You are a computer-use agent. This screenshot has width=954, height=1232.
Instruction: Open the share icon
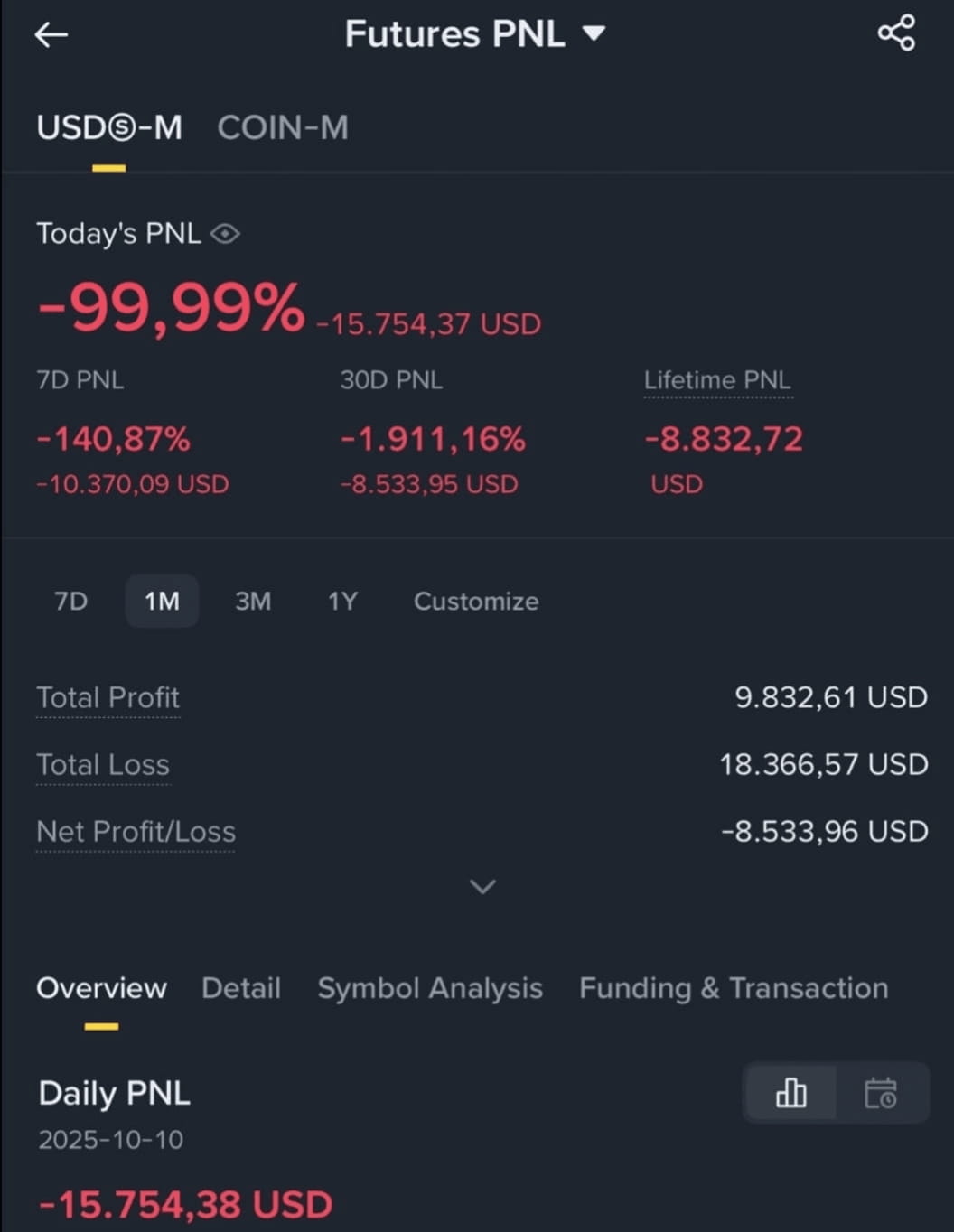click(x=896, y=33)
